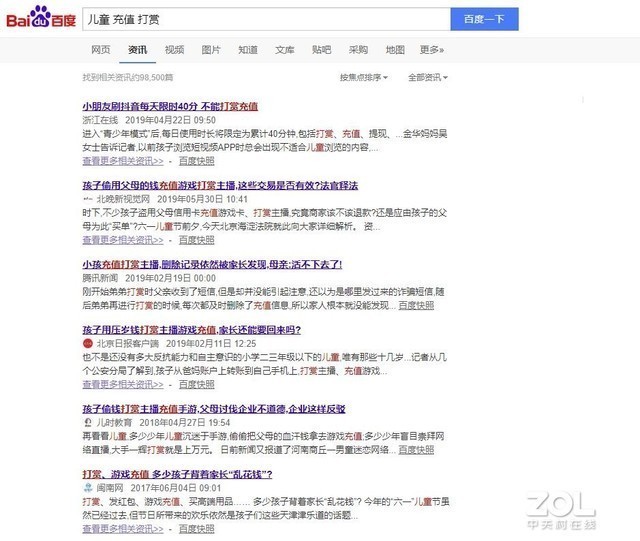Viewport: 640px width, 541px height.
Task: Switch to the 网页 tab
Action: [101, 49]
